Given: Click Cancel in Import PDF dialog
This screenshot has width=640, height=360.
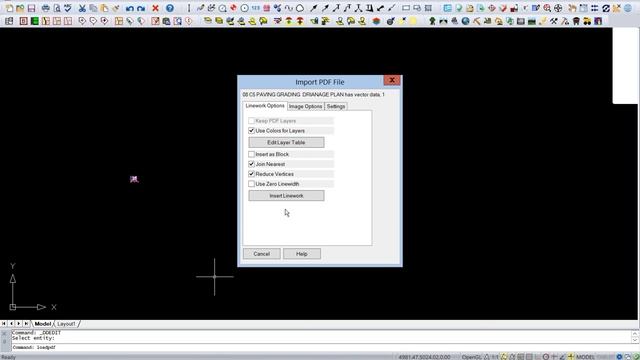Looking at the screenshot, I should tap(262, 254).
